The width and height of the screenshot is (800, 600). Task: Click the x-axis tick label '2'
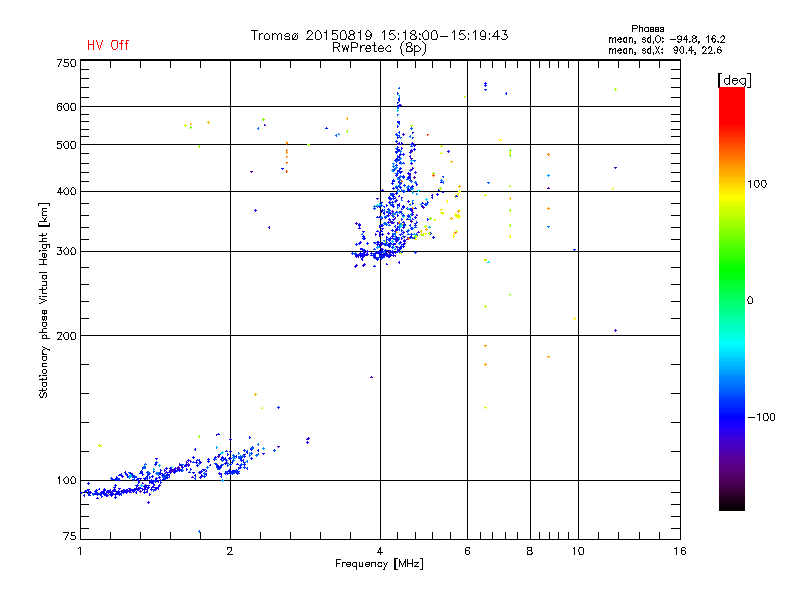pyautogui.click(x=230, y=551)
